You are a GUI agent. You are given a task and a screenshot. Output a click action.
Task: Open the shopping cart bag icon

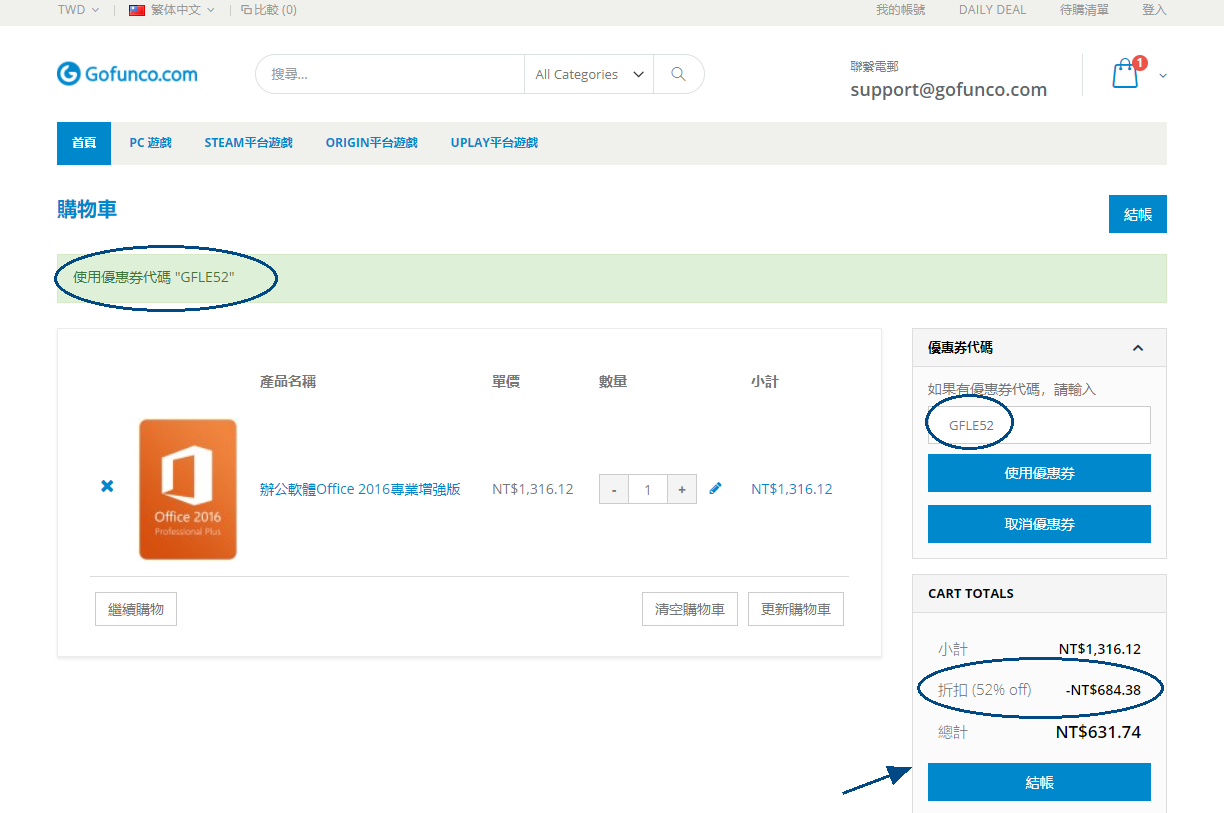(1125, 74)
